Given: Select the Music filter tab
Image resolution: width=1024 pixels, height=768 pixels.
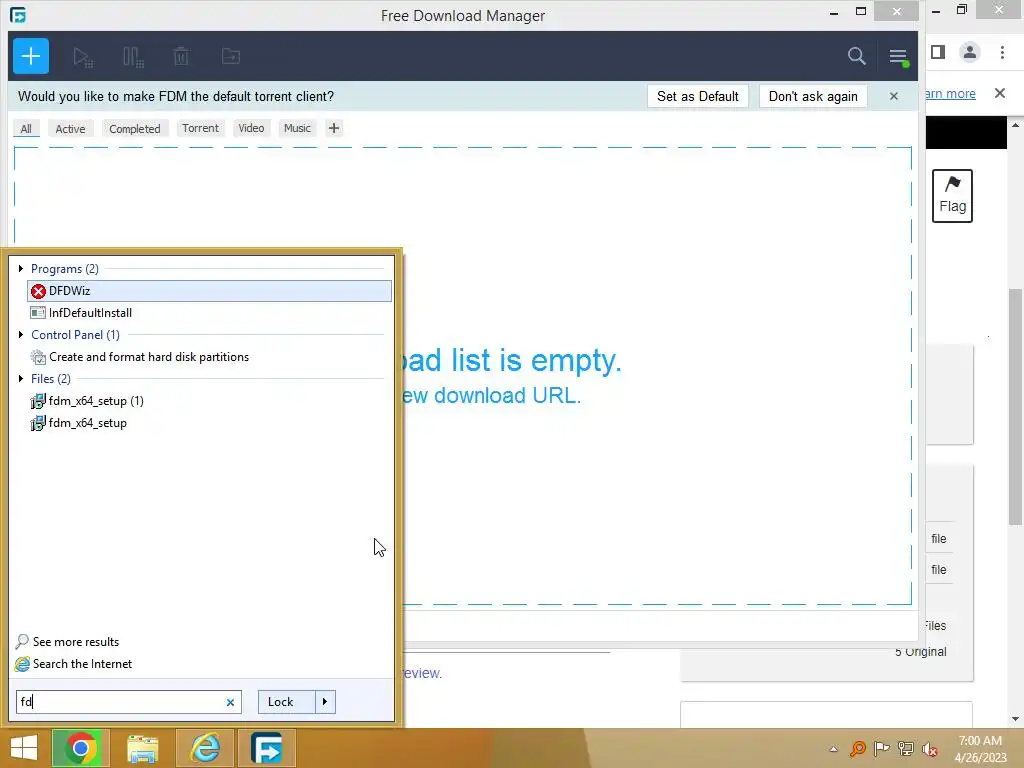Looking at the screenshot, I should (297, 128).
